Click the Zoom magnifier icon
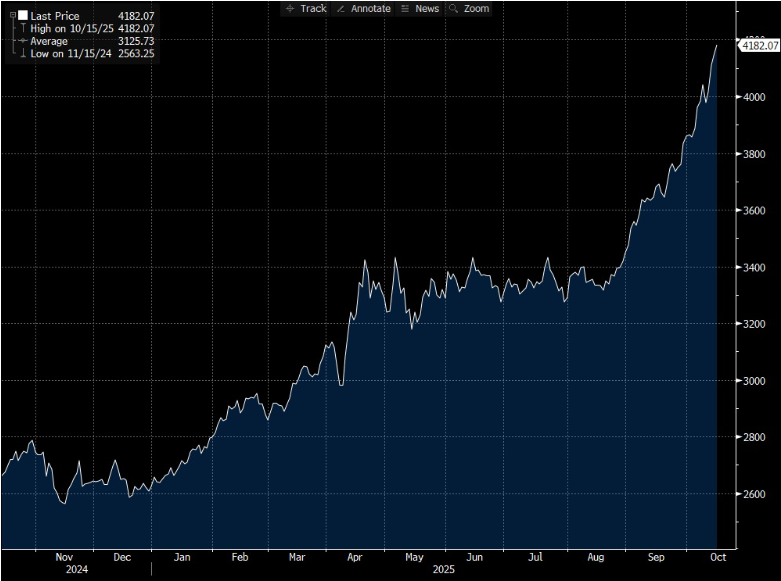781x581 pixels. click(453, 8)
